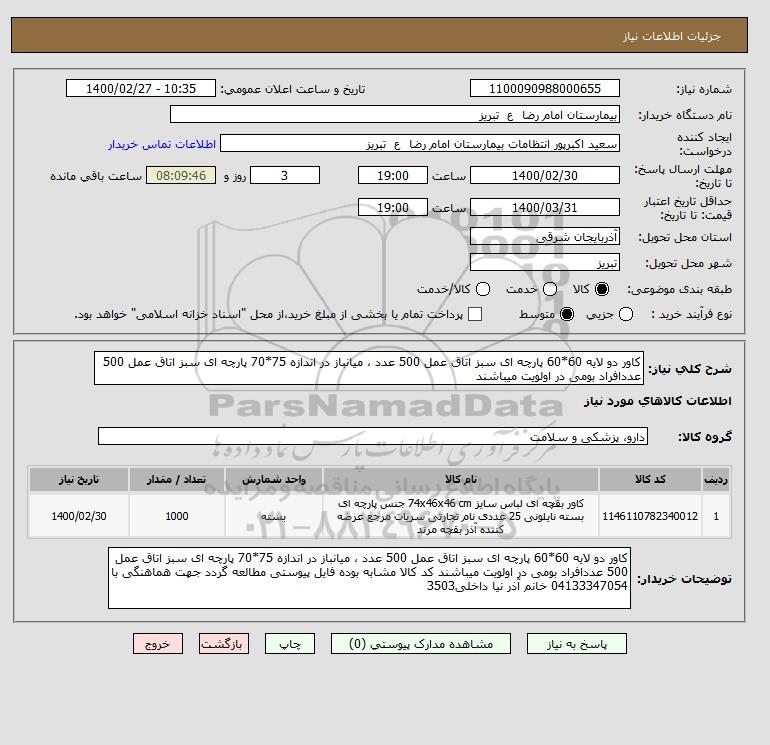Image resolution: width=770 pixels, height=745 pixels.
Task: Click the delivery city field تبریز
Action: click(545, 262)
